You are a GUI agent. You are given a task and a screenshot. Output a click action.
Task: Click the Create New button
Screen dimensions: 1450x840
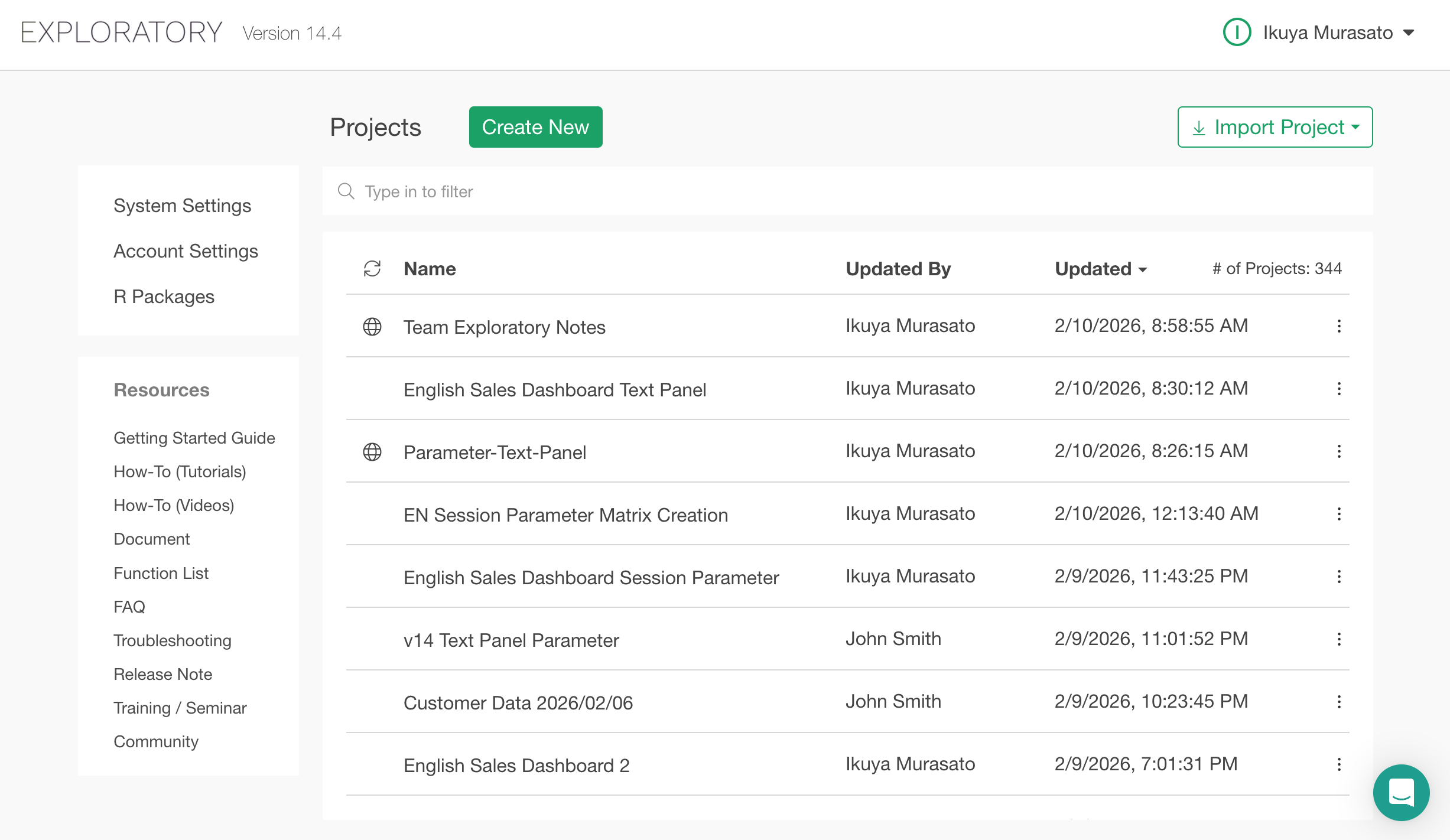click(535, 127)
